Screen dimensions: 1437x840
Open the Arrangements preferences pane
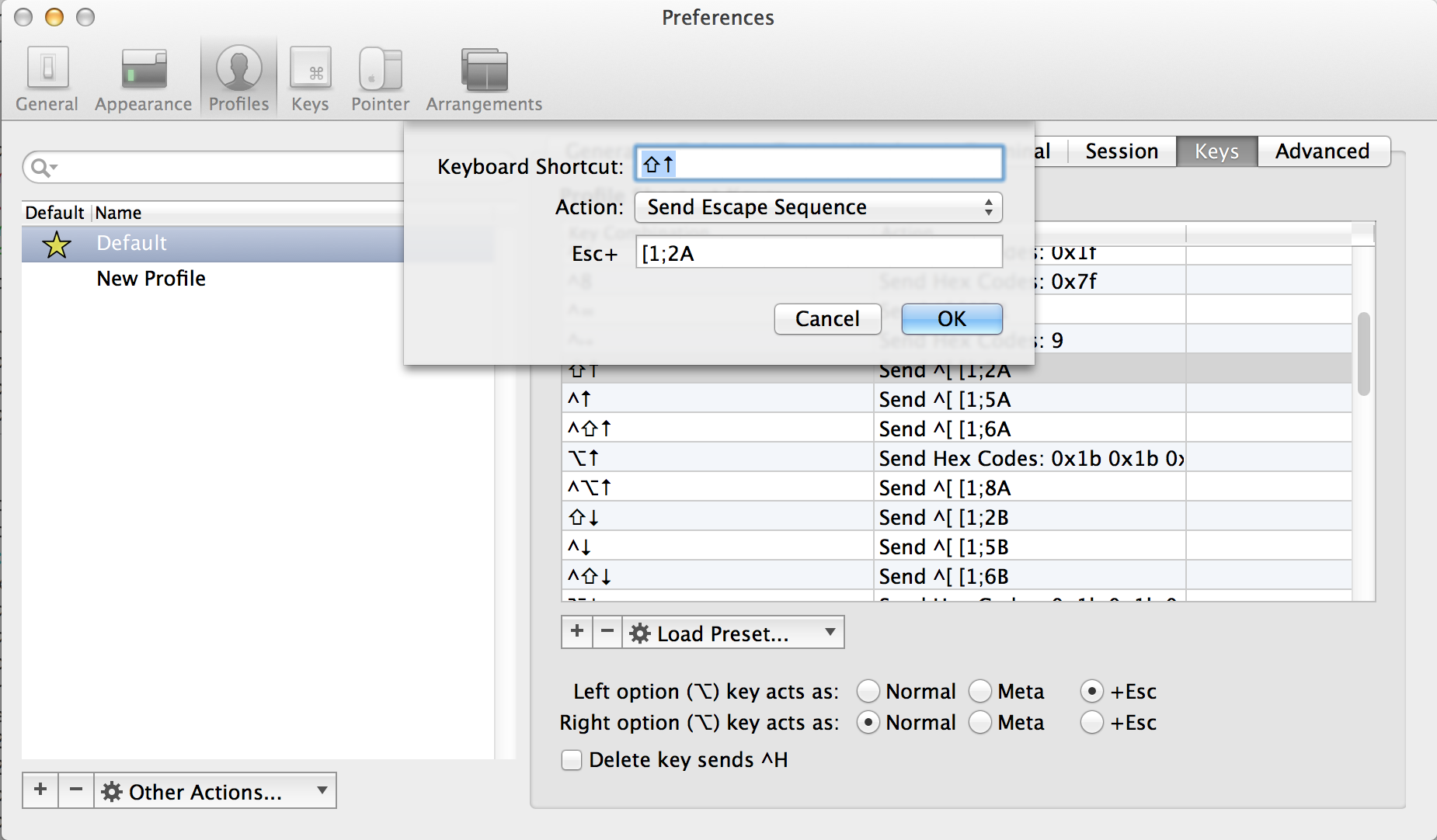[484, 79]
